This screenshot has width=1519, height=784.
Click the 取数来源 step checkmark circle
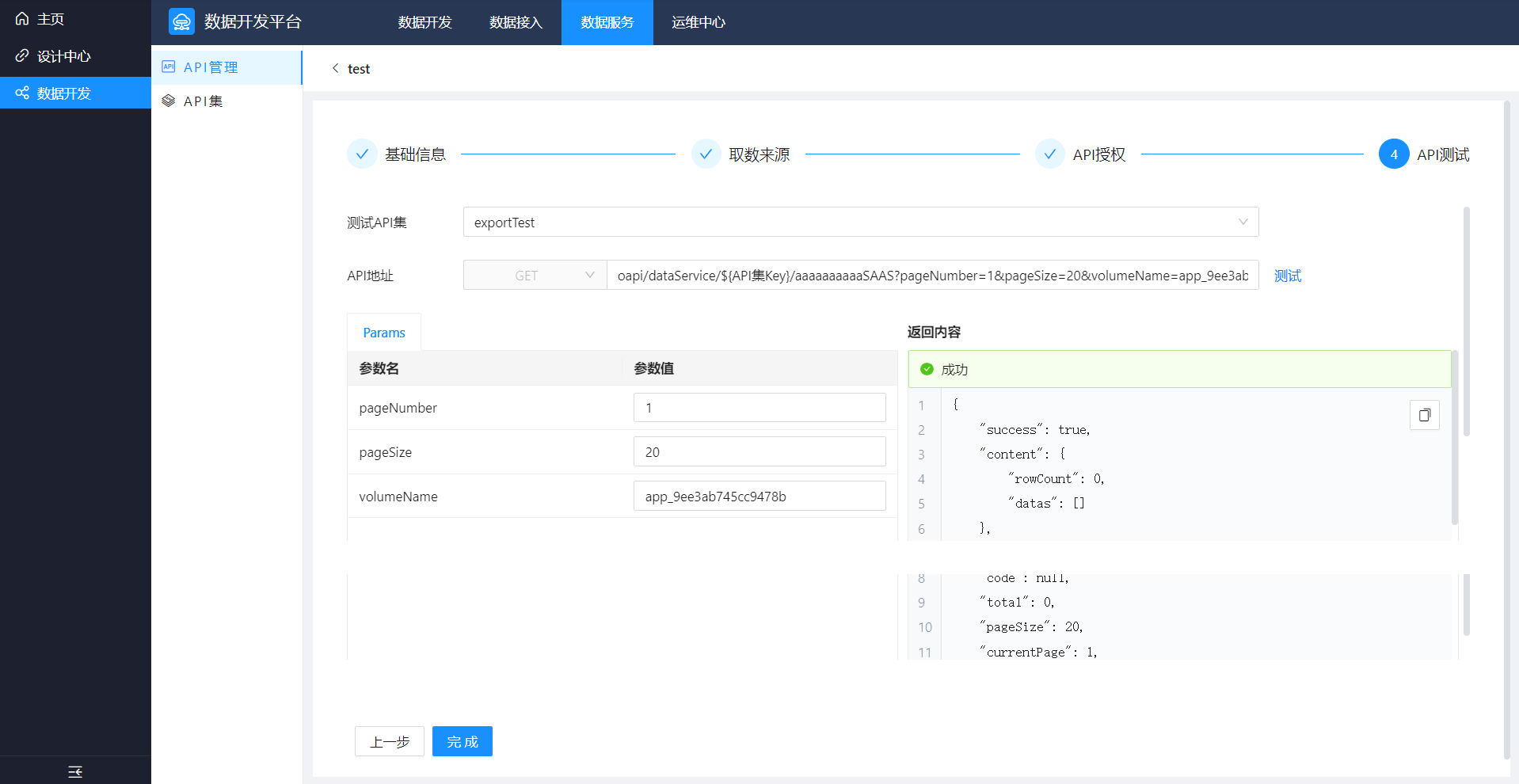[x=706, y=154]
